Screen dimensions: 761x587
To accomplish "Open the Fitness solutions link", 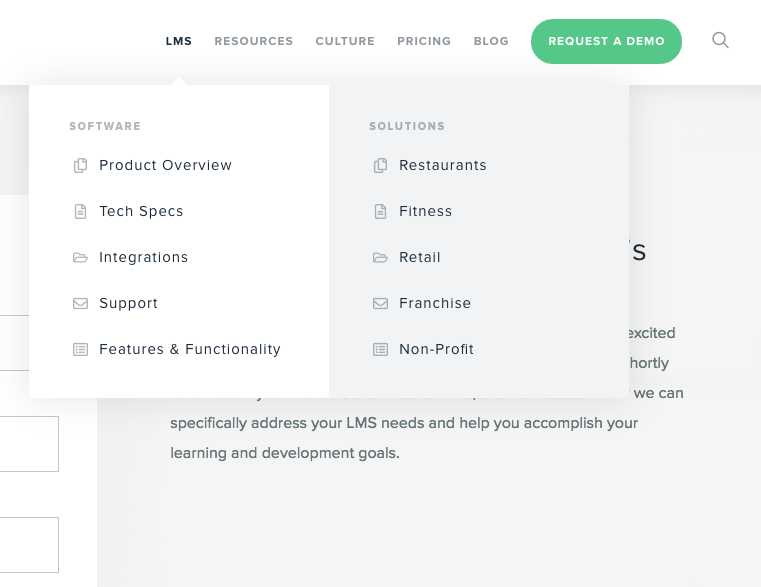I will point(425,212).
